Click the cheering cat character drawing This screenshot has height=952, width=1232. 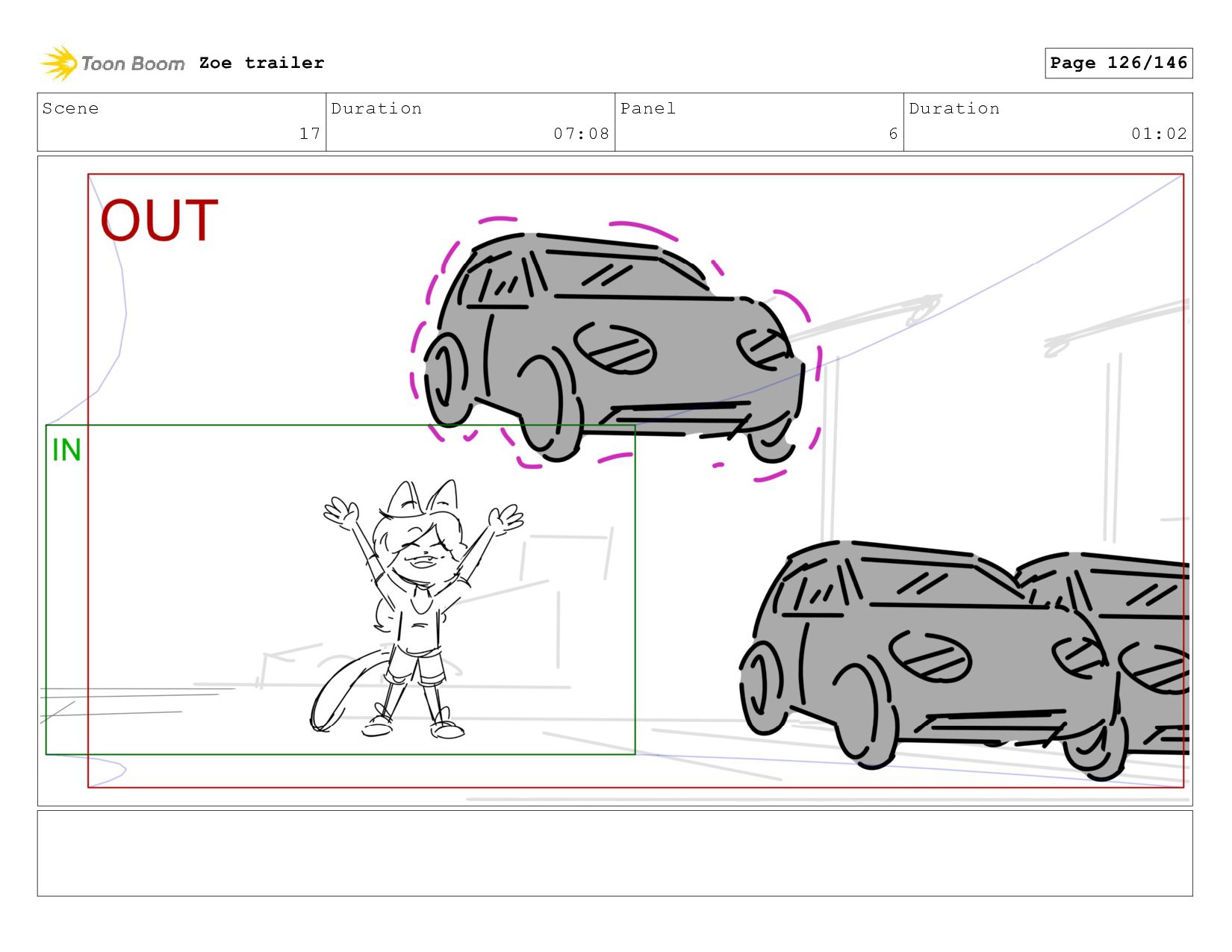(418, 609)
